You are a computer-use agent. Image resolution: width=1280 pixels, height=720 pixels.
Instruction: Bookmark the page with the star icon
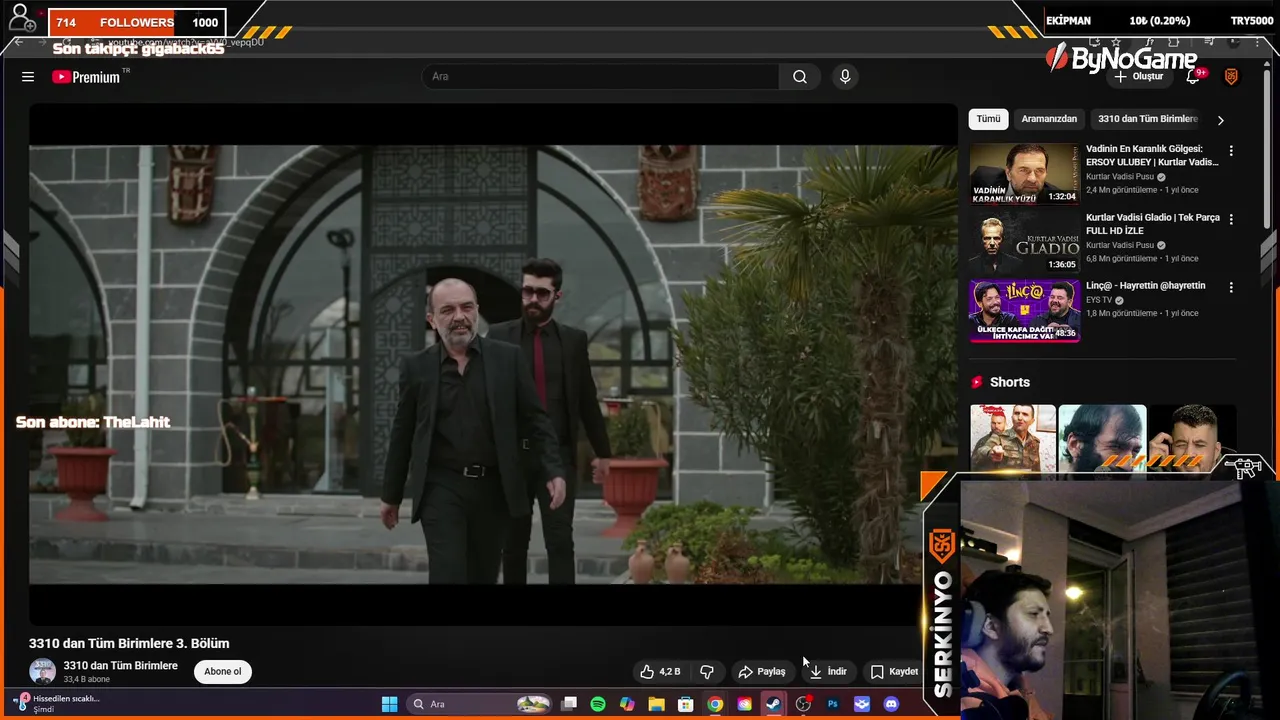pos(1116,42)
